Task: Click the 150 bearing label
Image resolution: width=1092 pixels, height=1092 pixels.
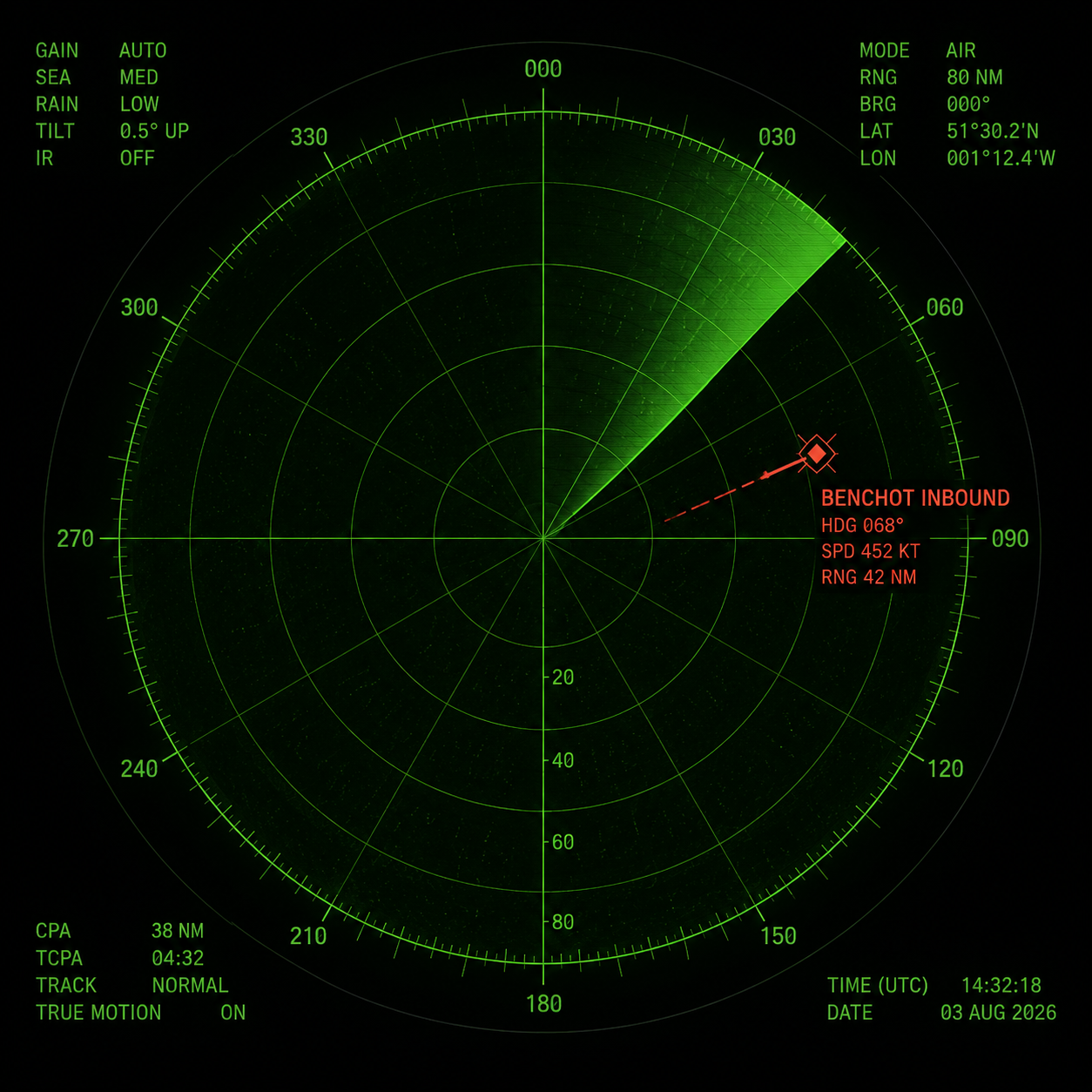Action: click(x=778, y=936)
